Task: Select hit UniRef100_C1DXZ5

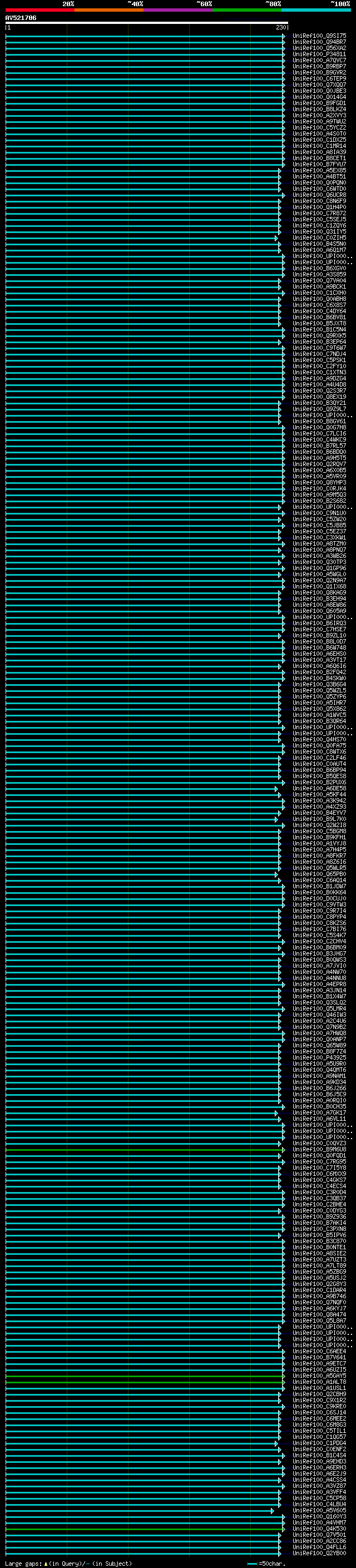Action: 319,140
